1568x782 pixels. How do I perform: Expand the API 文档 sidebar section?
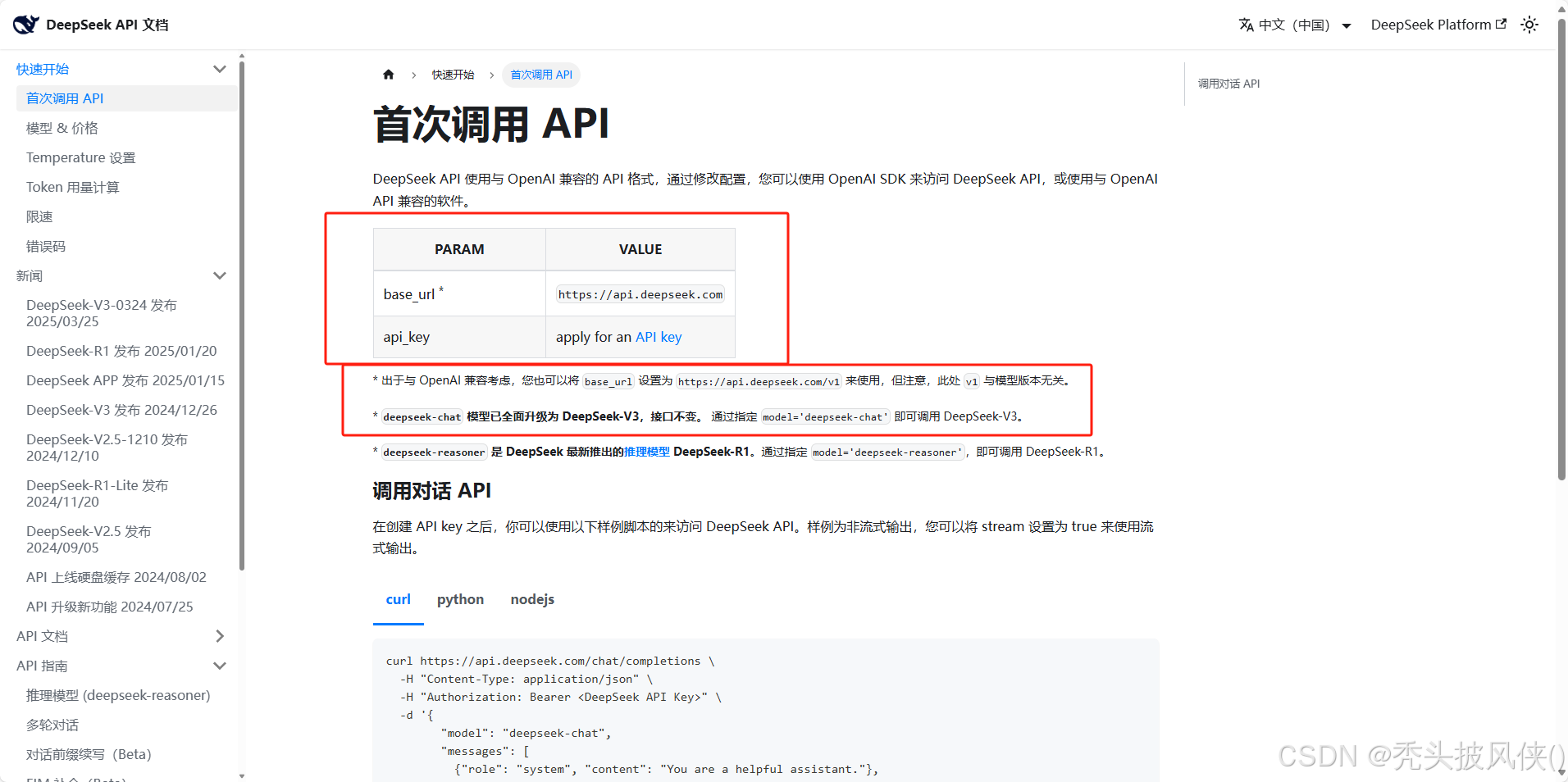click(x=219, y=636)
